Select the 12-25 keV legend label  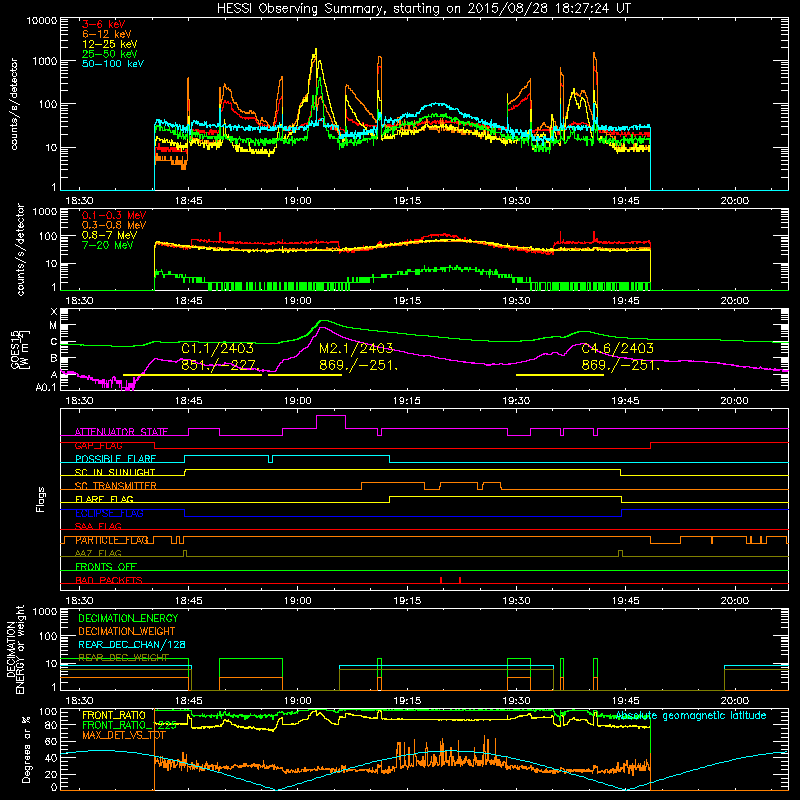tap(110, 44)
